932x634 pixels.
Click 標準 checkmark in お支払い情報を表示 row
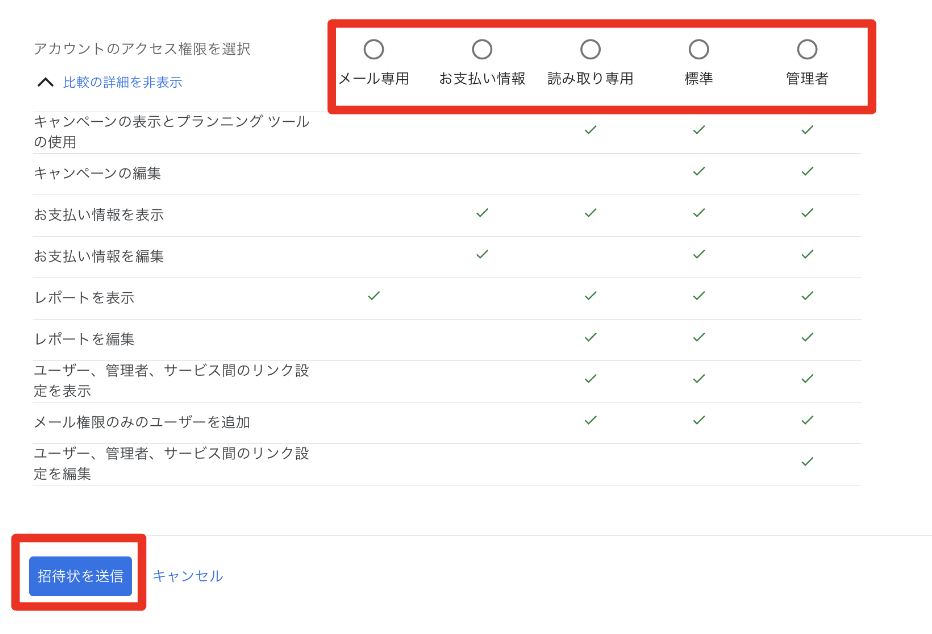point(699,212)
